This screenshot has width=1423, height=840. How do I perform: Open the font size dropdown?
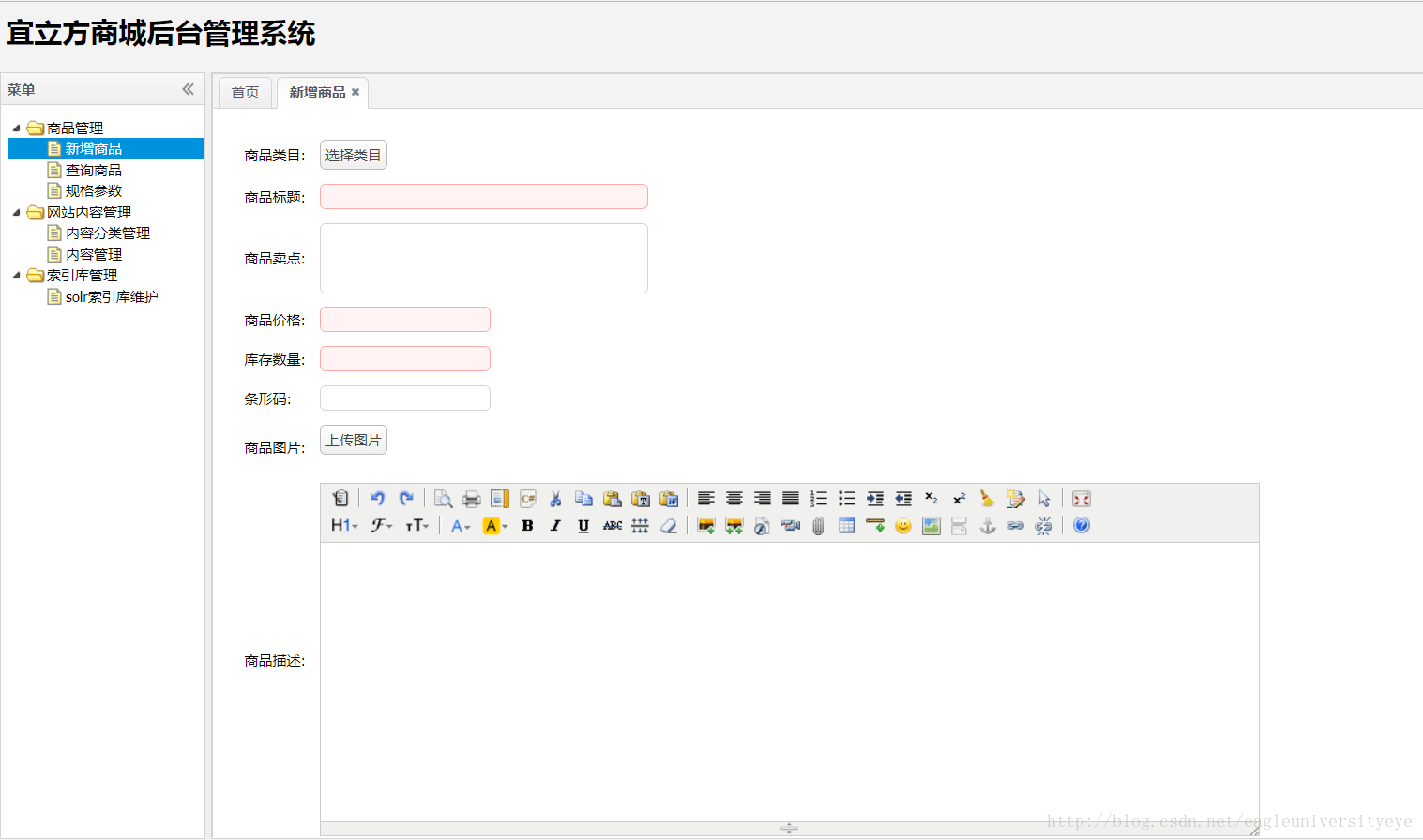point(417,526)
